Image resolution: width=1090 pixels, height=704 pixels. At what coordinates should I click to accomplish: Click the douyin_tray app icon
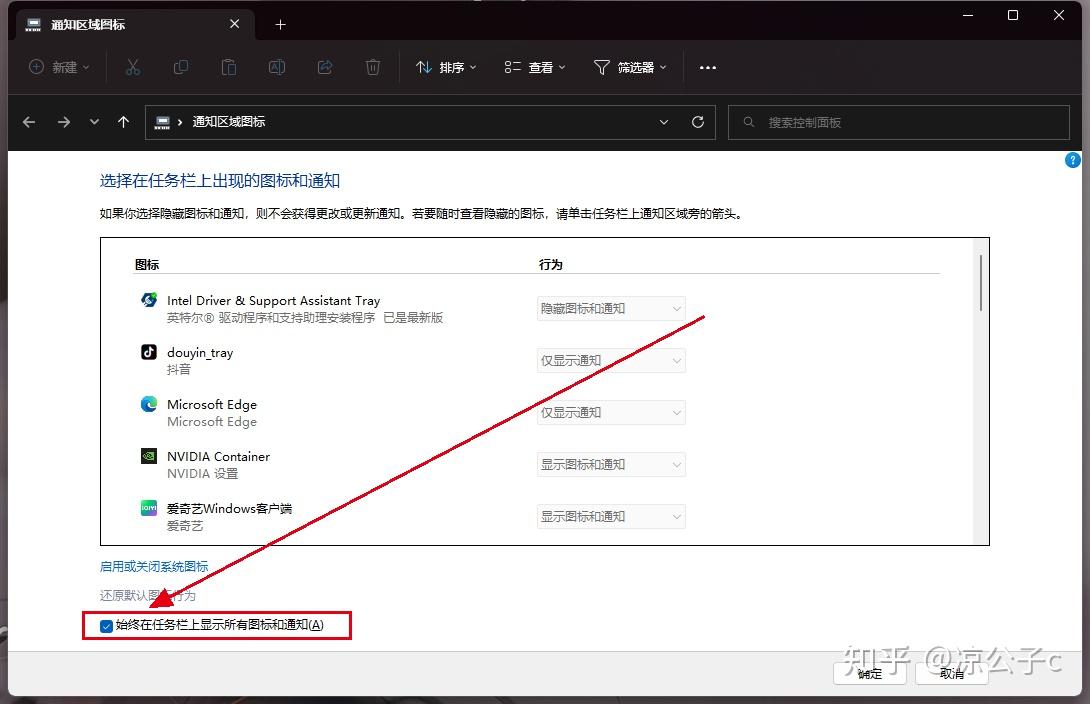tap(149, 352)
